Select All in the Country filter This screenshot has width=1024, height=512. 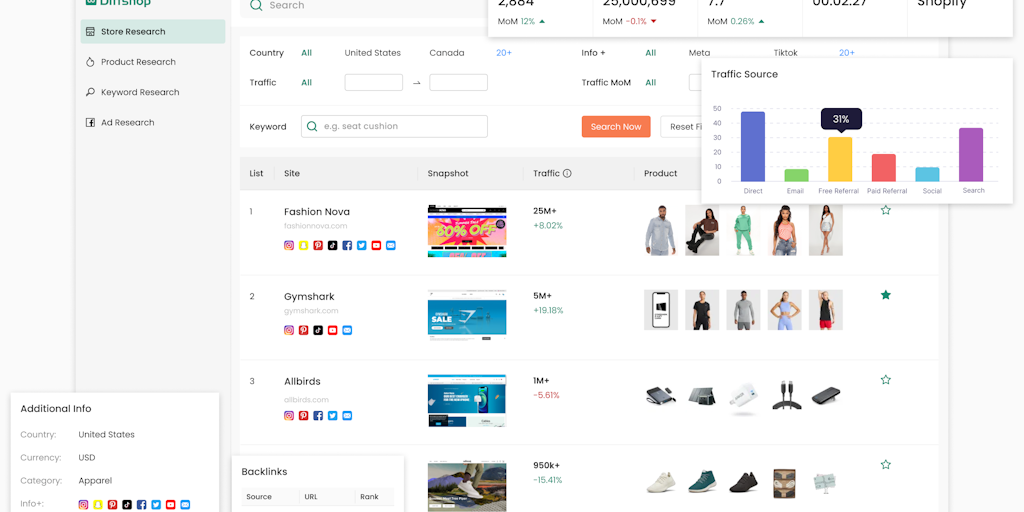(306, 53)
